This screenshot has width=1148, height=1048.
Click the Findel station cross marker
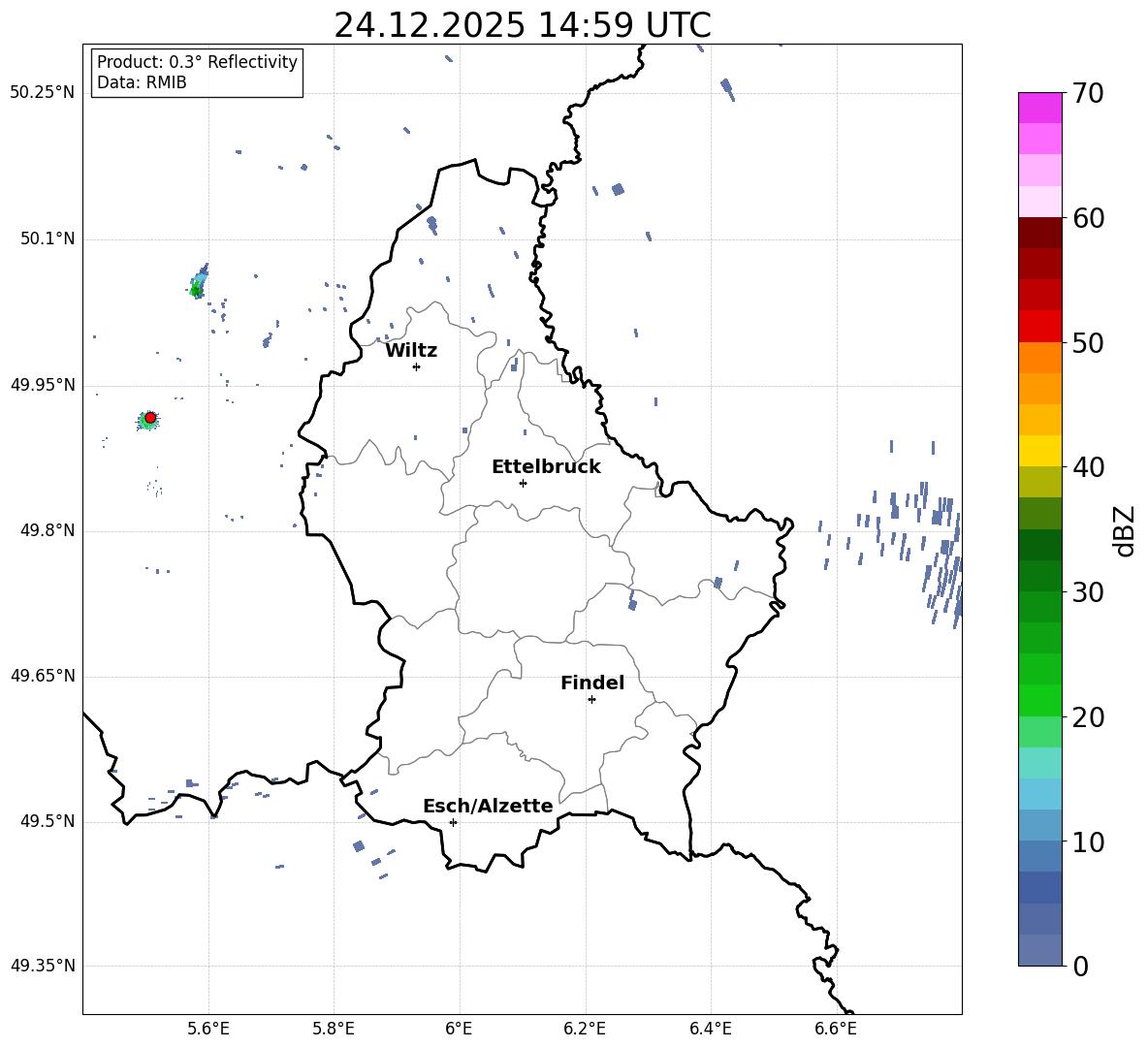tap(591, 700)
